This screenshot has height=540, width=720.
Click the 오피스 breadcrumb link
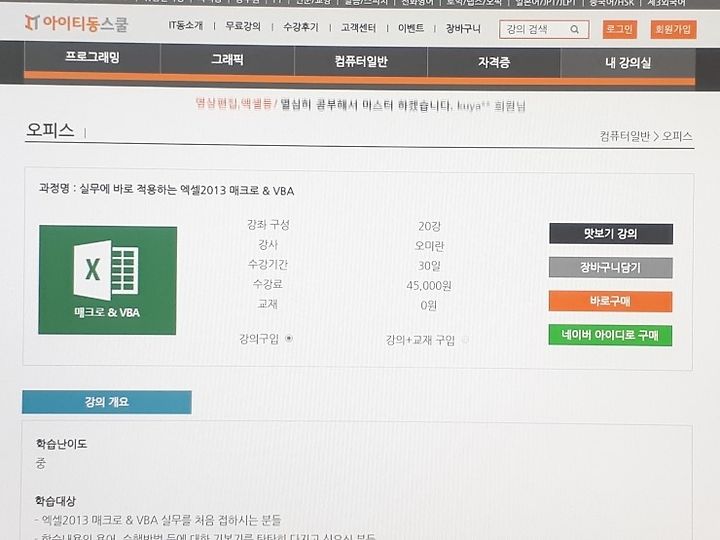pos(677,136)
